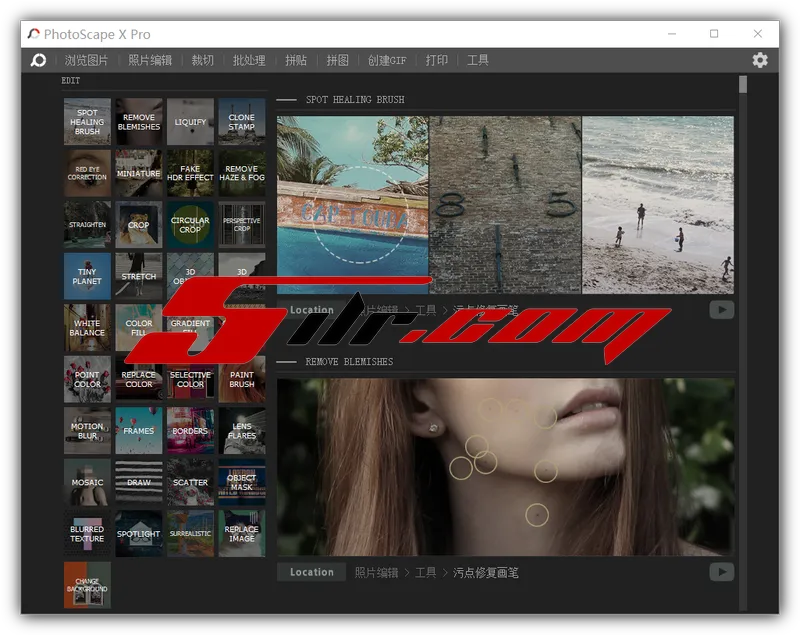800x635 pixels.
Task: Open the 裁切 tab
Action: coord(203,60)
